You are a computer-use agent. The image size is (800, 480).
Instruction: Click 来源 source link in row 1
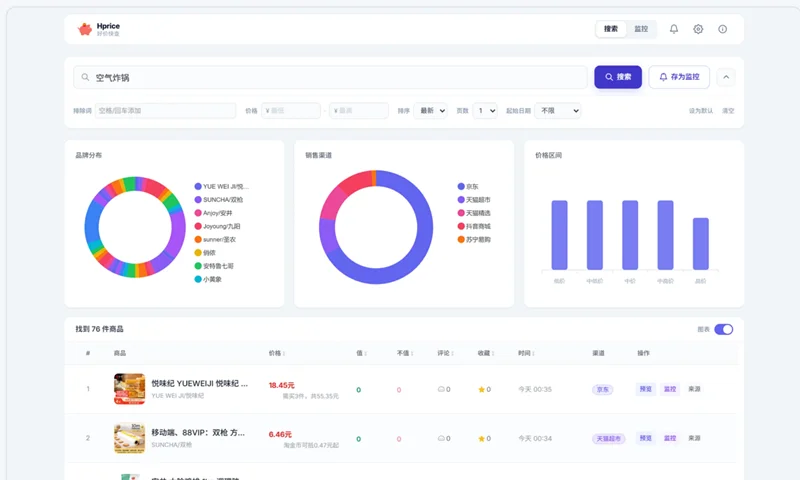[x=694, y=389]
